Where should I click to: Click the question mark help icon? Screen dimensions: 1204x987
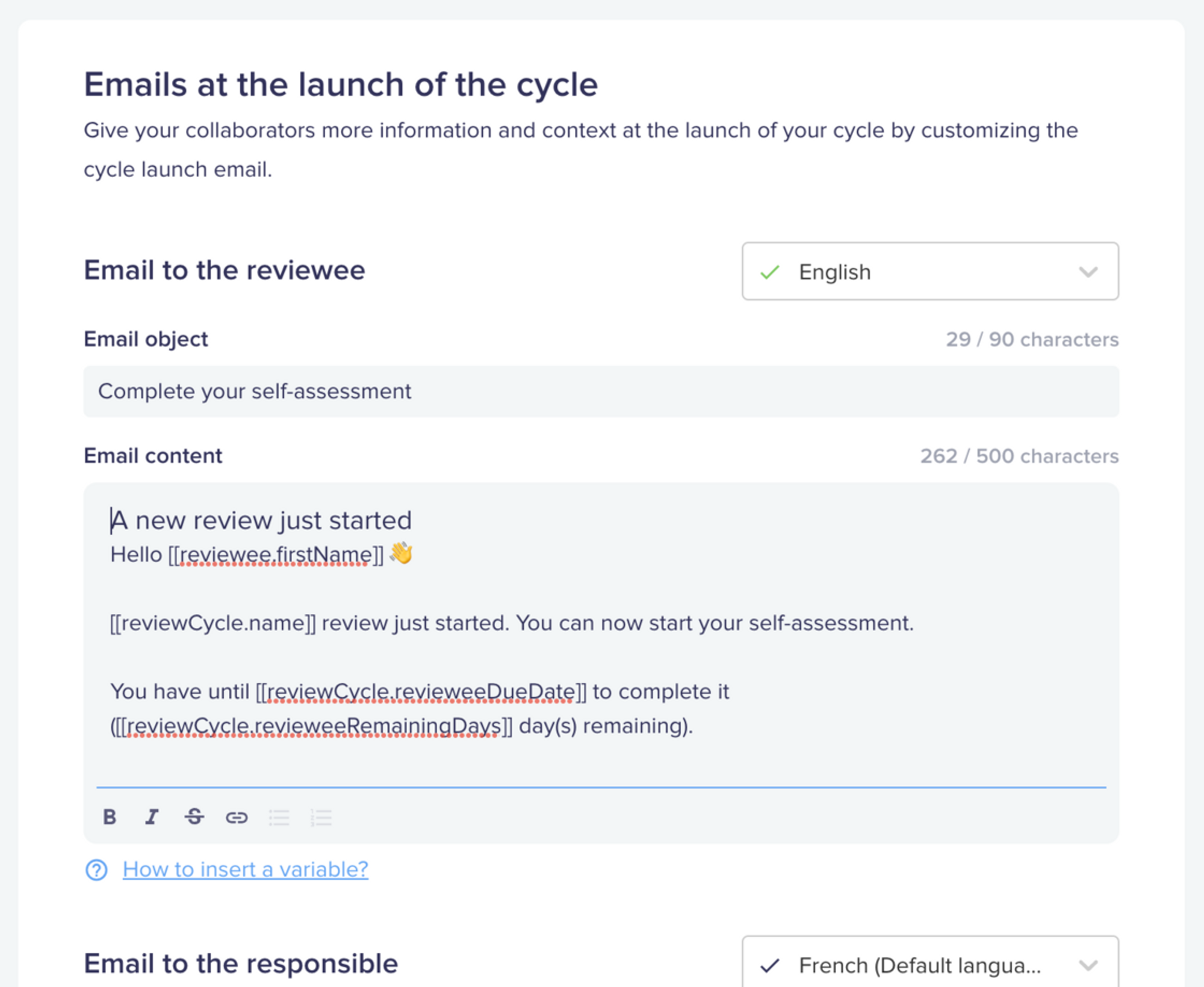[x=96, y=870]
